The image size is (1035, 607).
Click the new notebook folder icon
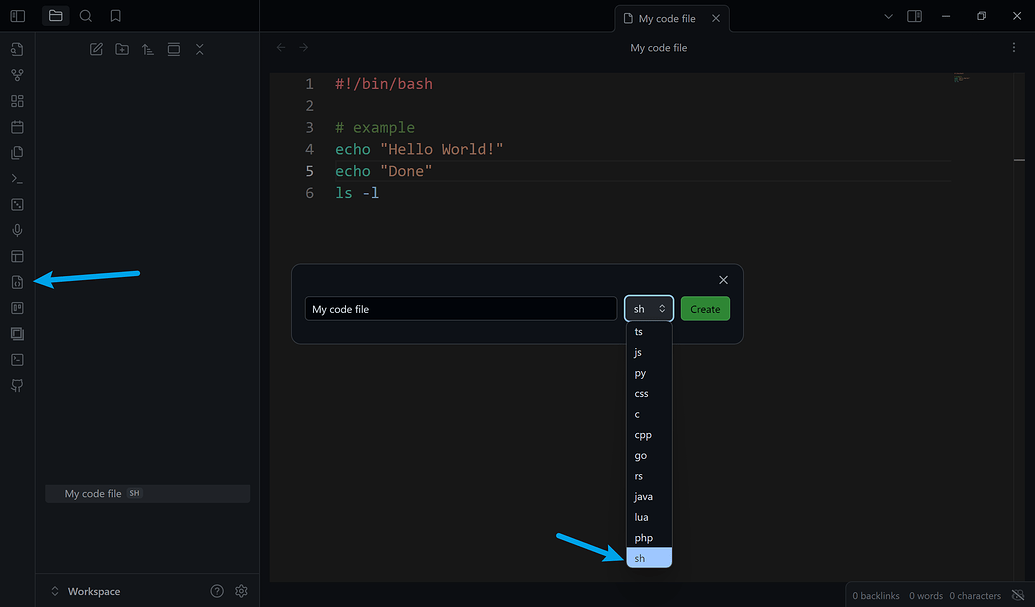tap(121, 48)
